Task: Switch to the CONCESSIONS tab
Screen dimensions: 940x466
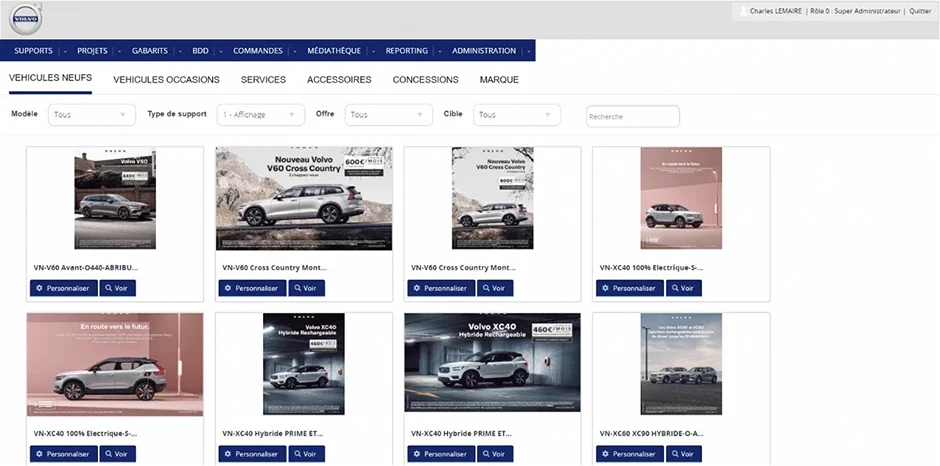Action: pos(426,80)
